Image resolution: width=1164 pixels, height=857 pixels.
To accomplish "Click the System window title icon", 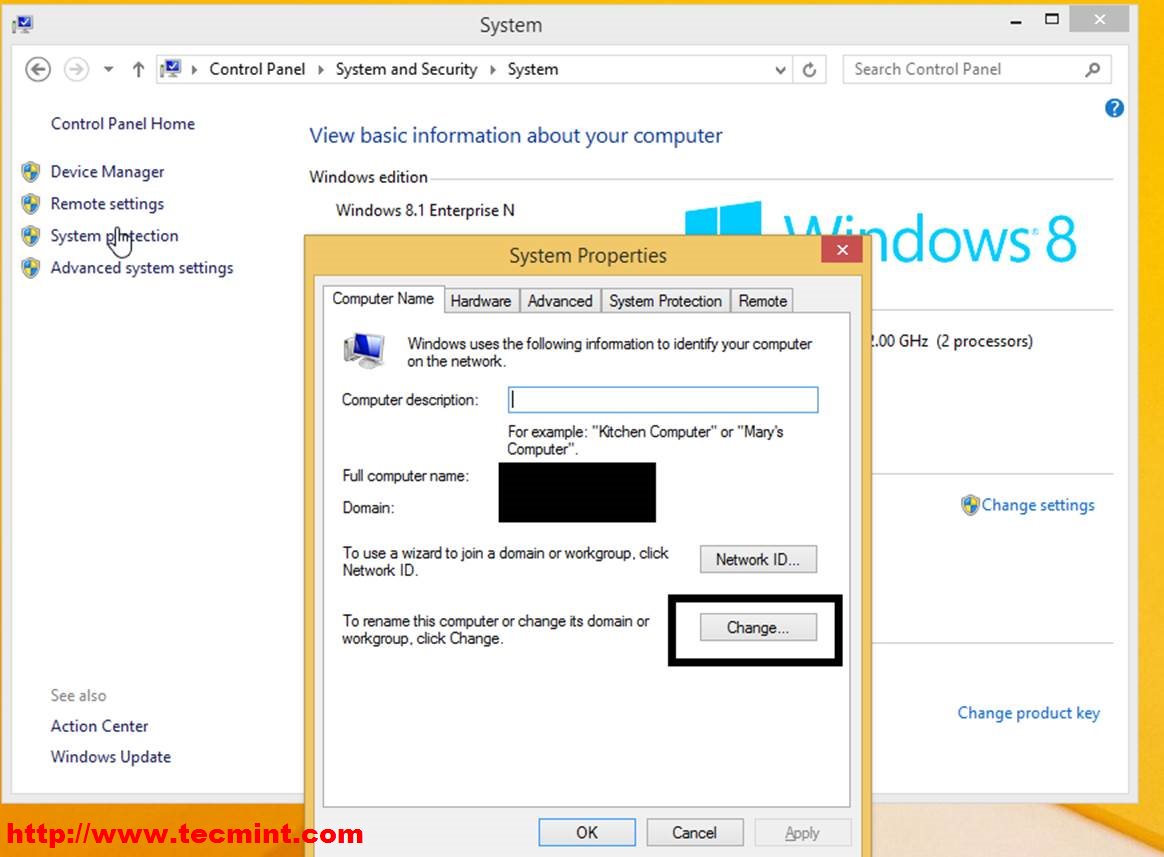I will [x=22, y=25].
